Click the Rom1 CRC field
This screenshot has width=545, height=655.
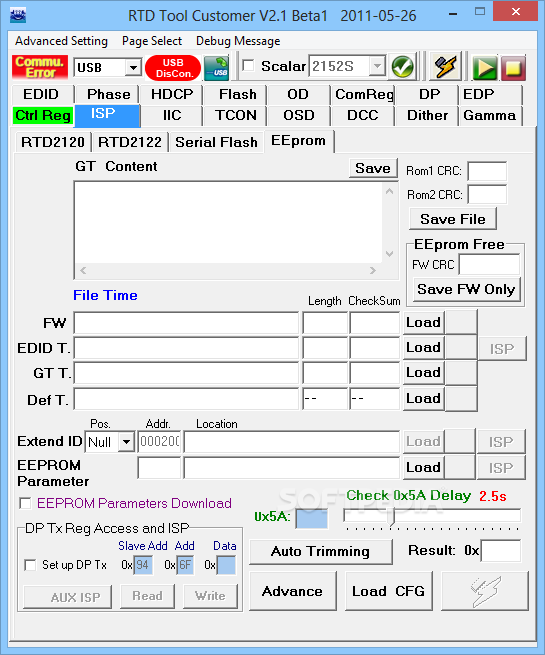click(487, 171)
